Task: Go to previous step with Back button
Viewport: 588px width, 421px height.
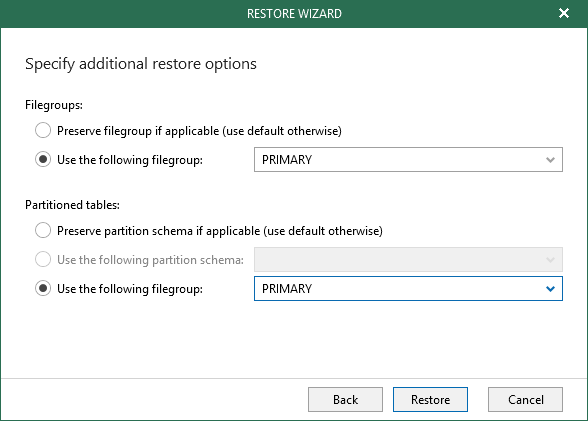Action: (345, 400)
